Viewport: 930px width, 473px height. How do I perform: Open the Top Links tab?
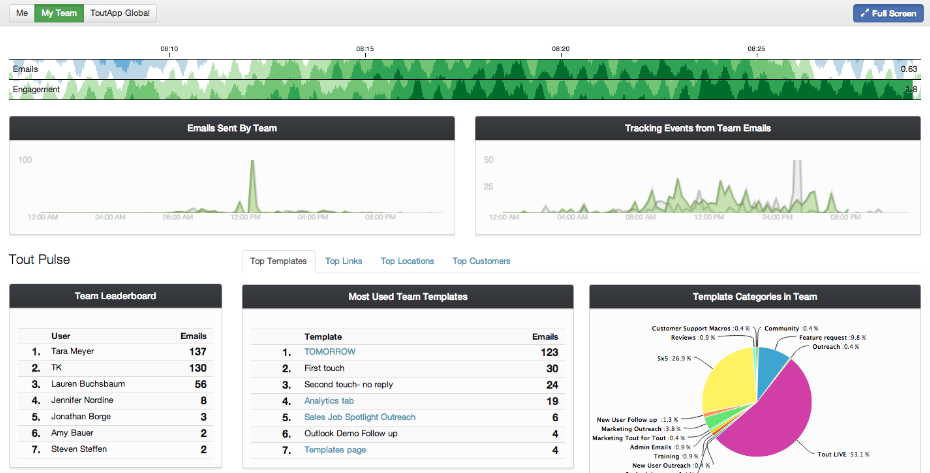point(344,261)
